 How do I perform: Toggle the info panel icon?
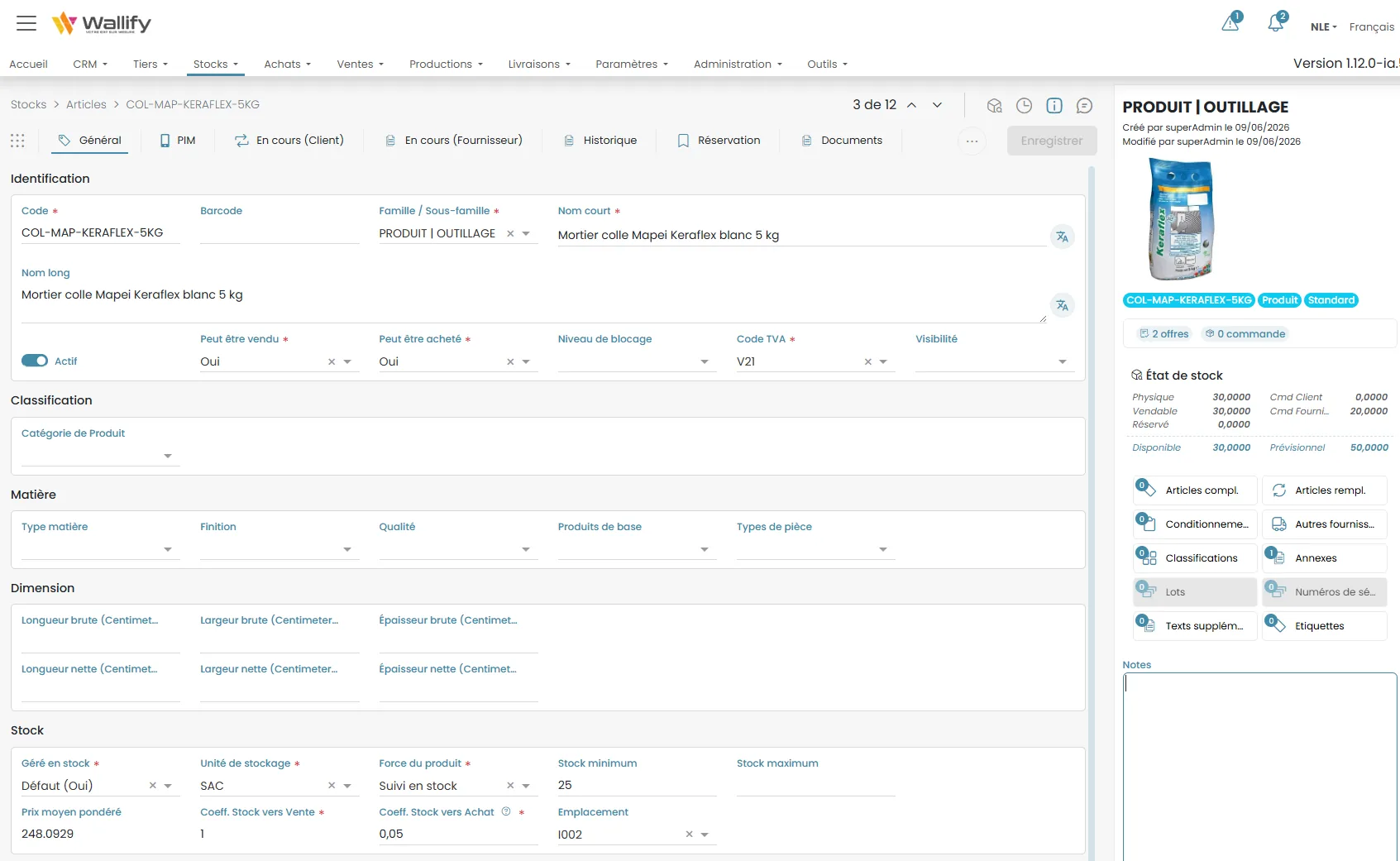[x=1054, y=105]
